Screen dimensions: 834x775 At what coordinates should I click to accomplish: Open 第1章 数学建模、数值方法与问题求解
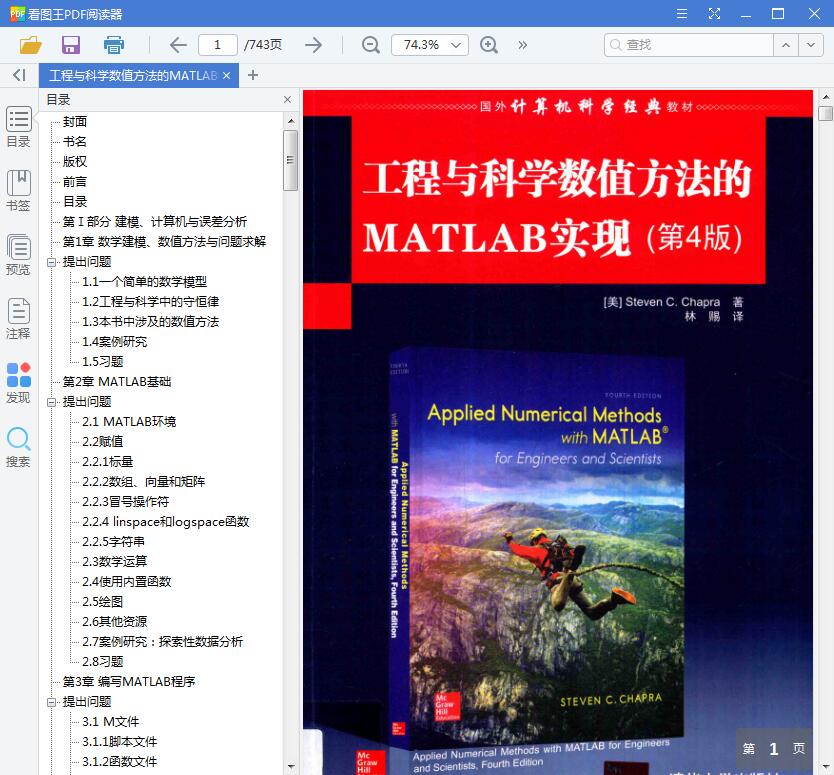(164, 241)
